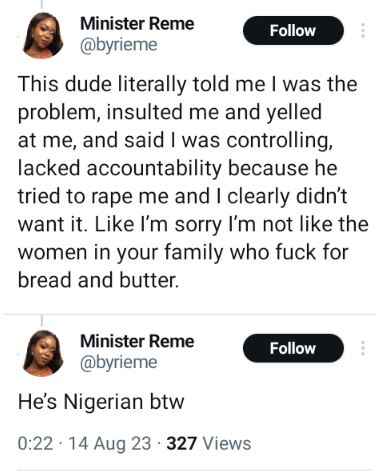The height and width of the screenshot is (472, 376).
Task: Click the 'bread and butter.' tweet line
Action: click(98, 280)
